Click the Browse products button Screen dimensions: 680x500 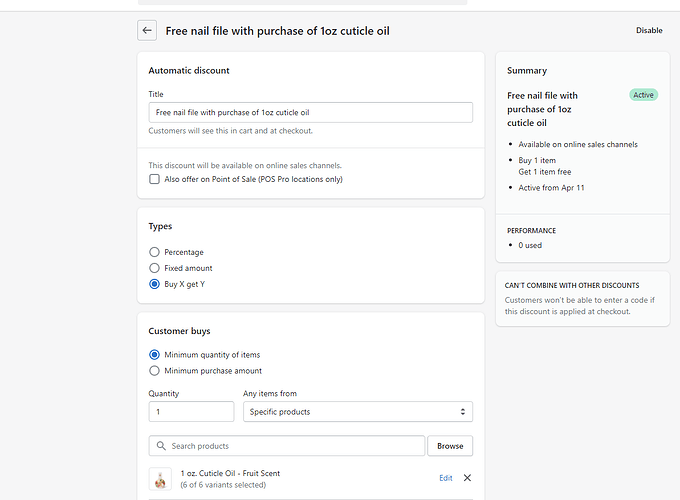(450, 446)
